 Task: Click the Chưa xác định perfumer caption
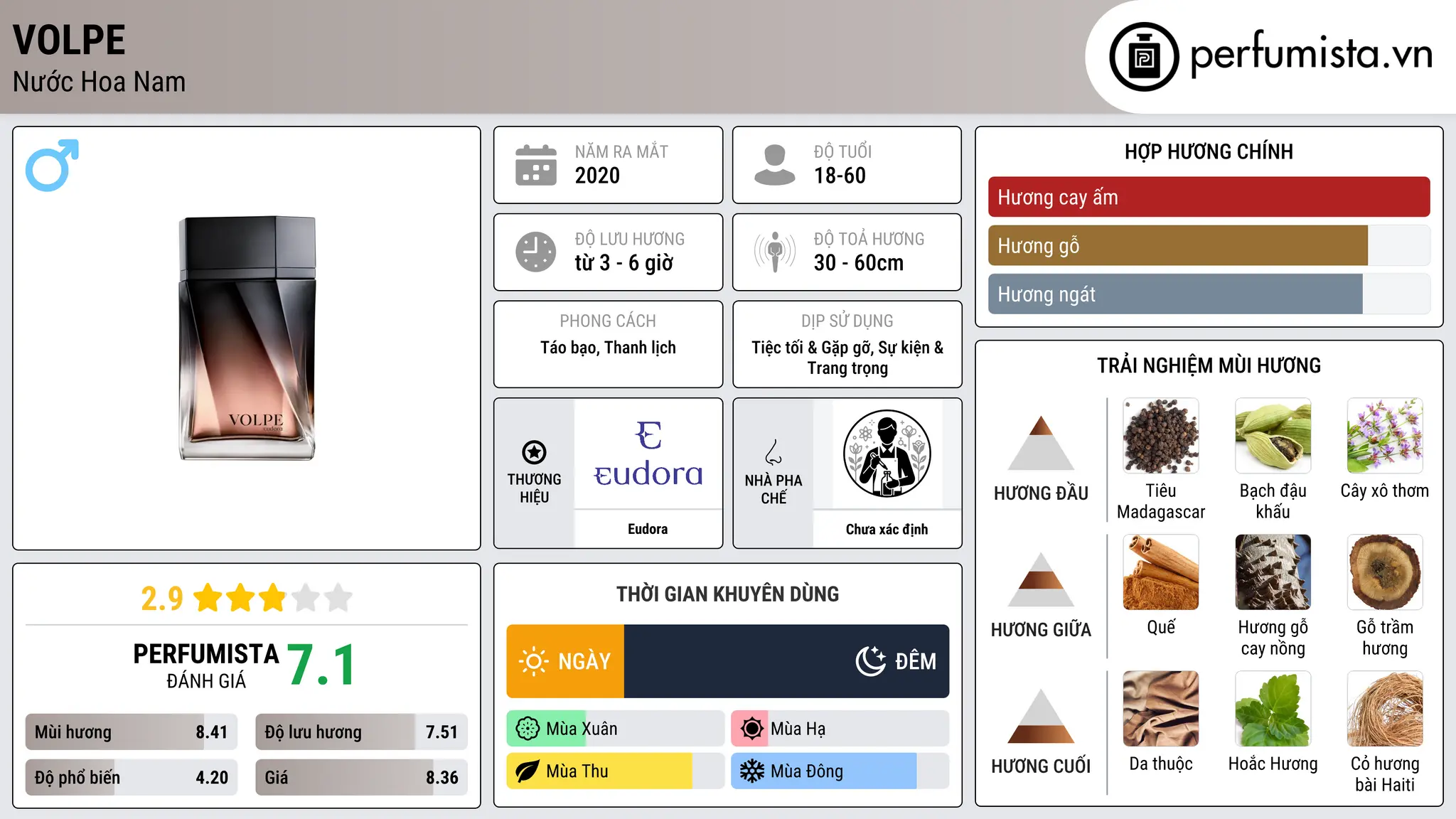pyautogui.click(x=887, y=529)
